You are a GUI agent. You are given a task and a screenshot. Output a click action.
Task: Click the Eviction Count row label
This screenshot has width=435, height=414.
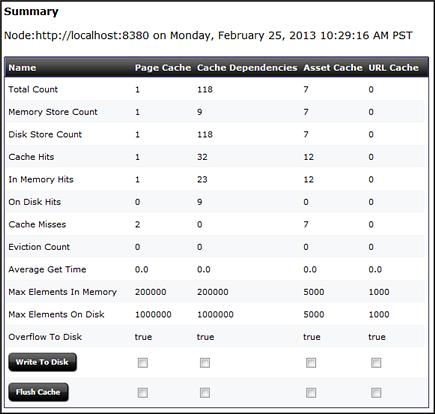click(x=39, y=247)
